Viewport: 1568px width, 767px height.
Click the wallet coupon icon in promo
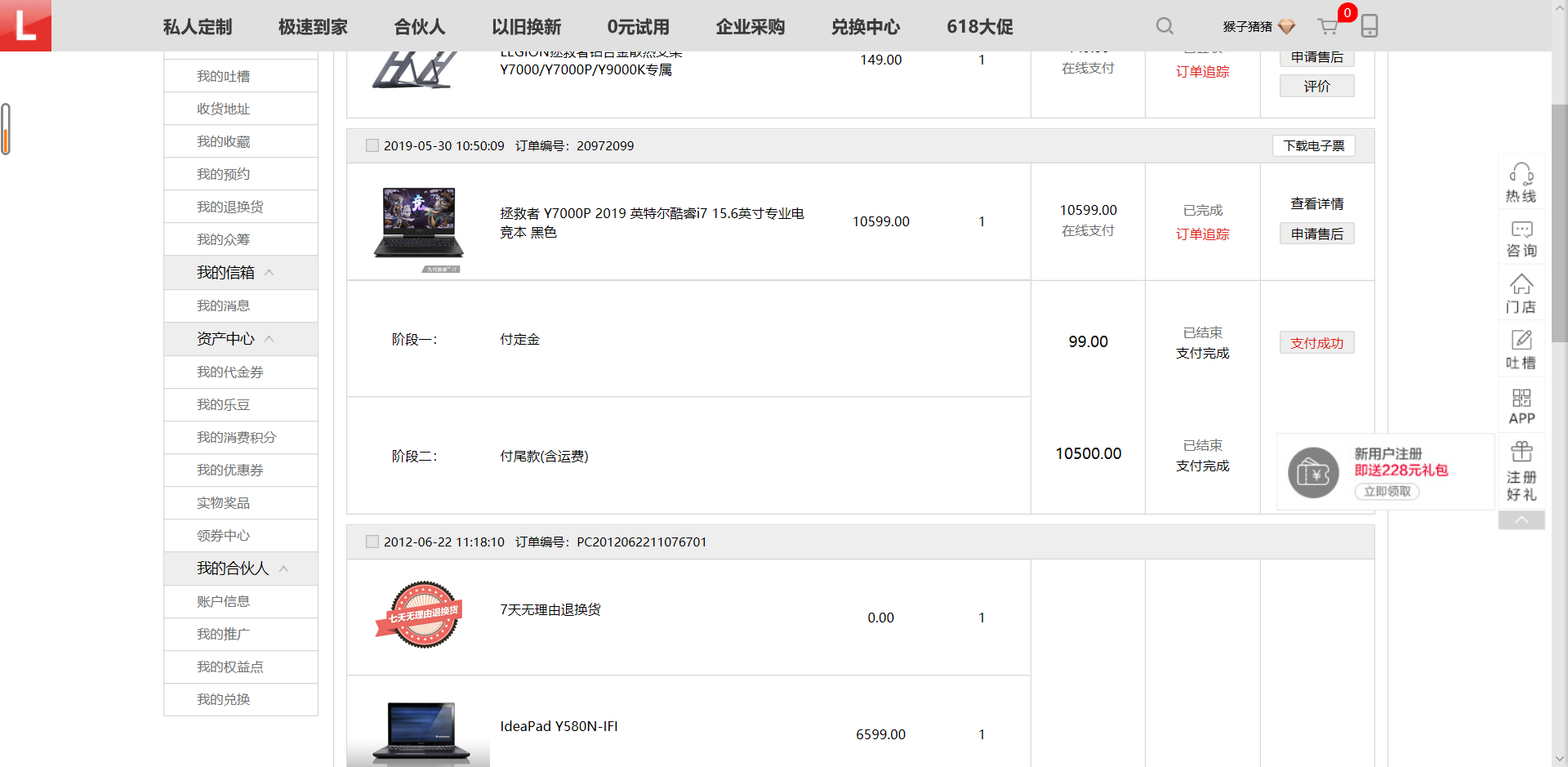pyautogui.click(x=1313, y=472)
